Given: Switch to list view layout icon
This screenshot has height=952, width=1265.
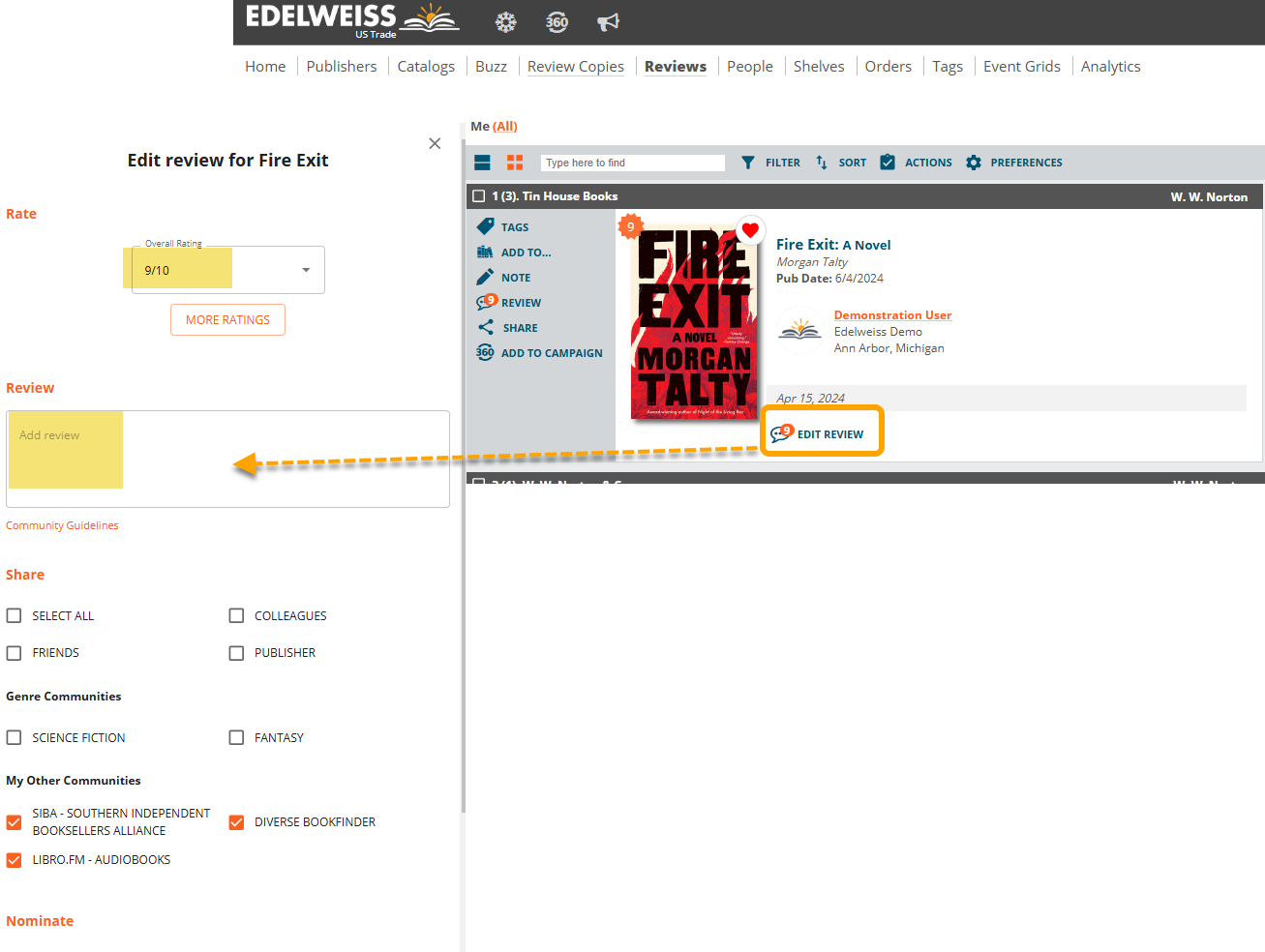Looking at the screenshot, I should 482,163.
